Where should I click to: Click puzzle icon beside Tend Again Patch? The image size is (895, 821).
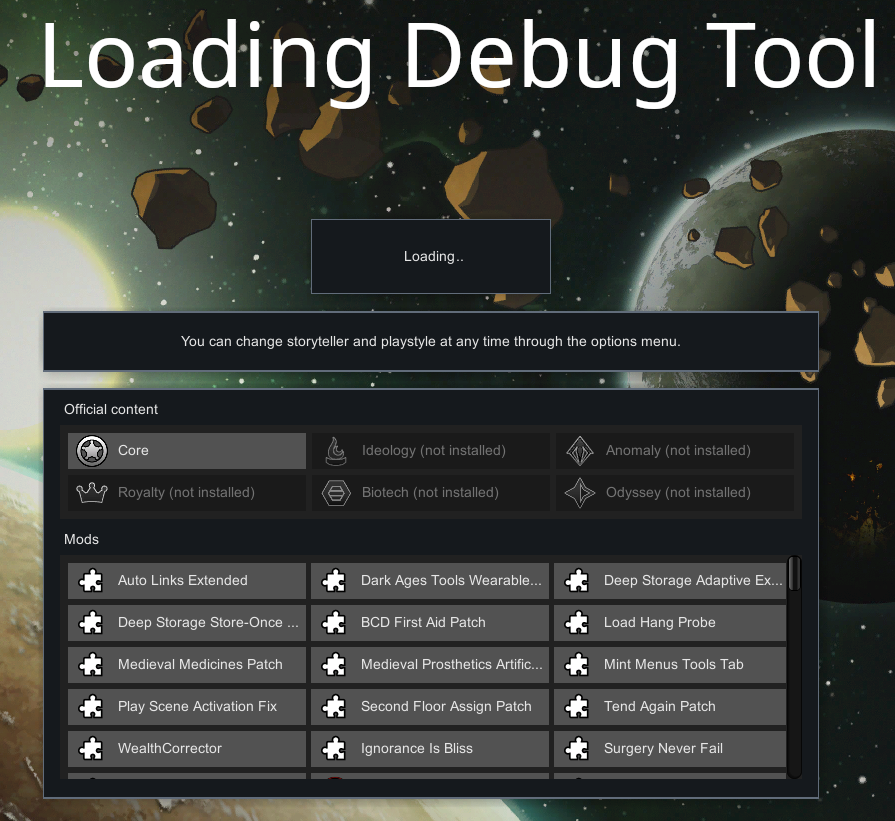578,707
